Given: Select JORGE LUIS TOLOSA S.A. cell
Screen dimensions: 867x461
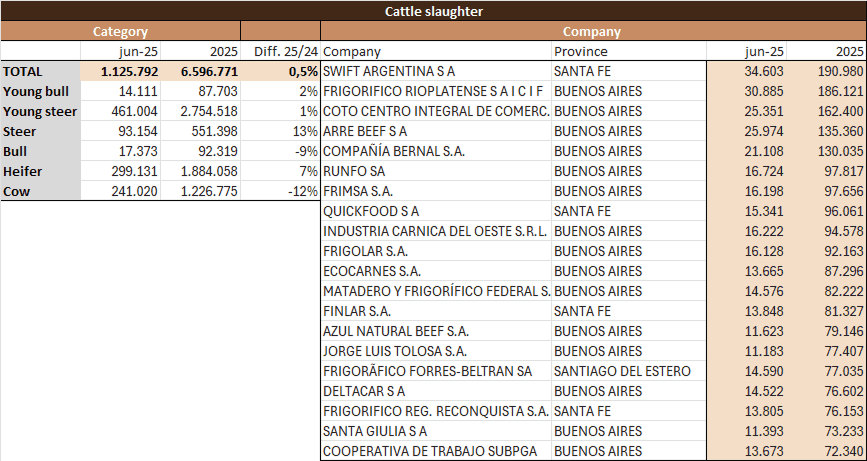Looking at the screenshot, I should tap(436, 351).
